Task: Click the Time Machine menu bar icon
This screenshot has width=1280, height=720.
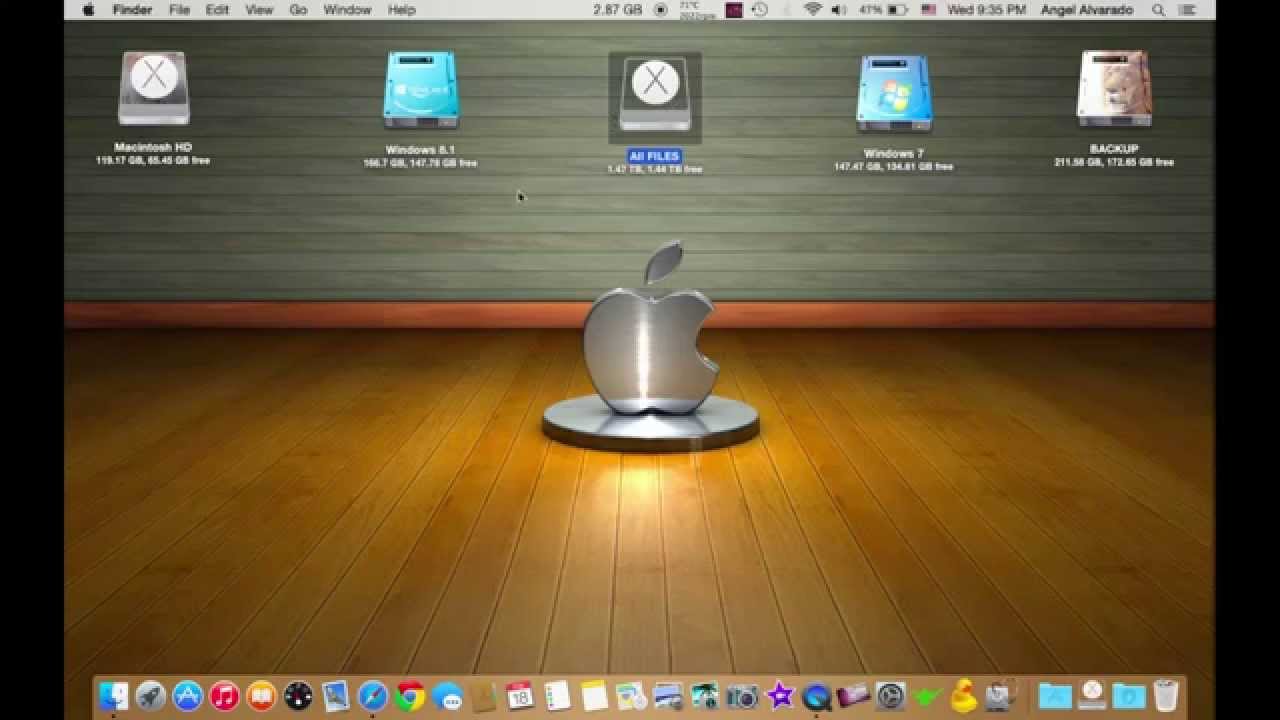Action: (760, 10)
